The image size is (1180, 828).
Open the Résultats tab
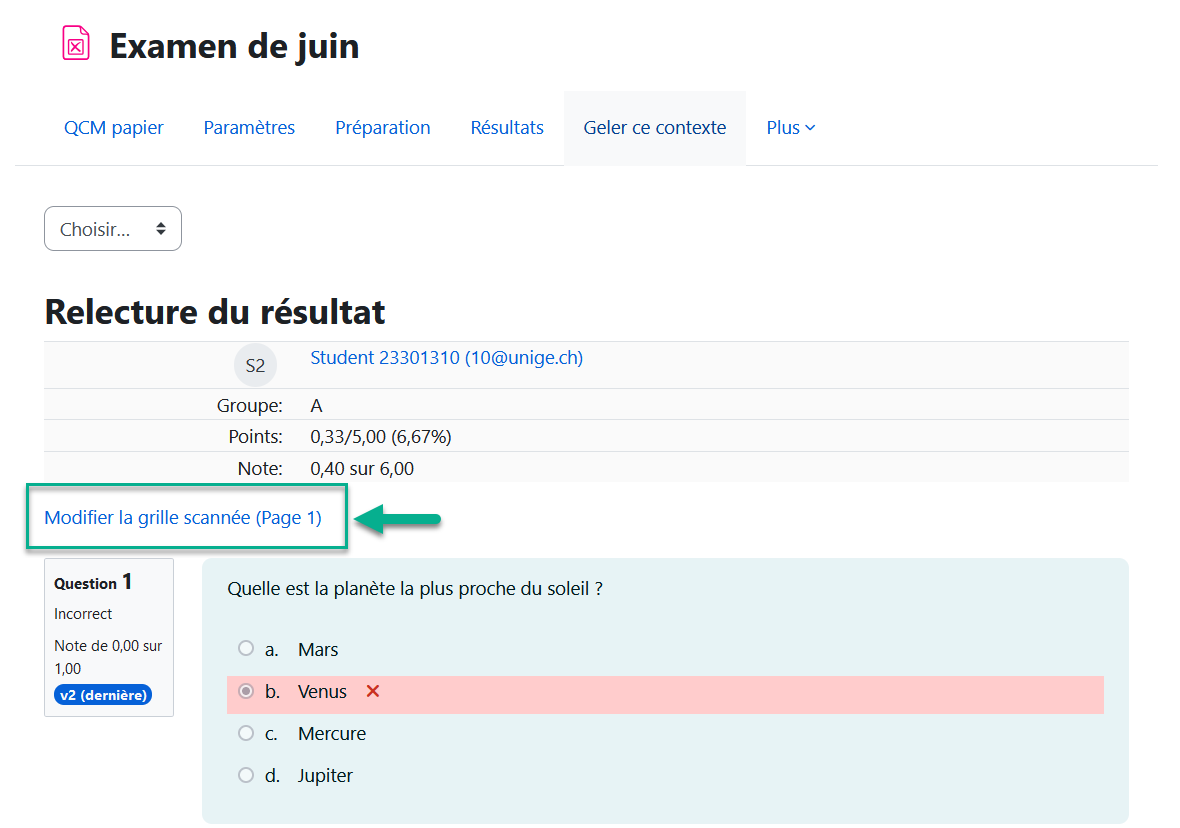click(x=507, y=128)
